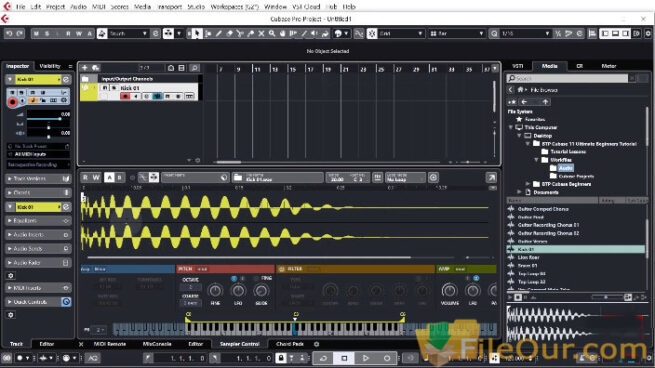This screenshot has width=655, height=368.
Task: Toggle the sampler A comparison button
Action: [x=109, y=178]
